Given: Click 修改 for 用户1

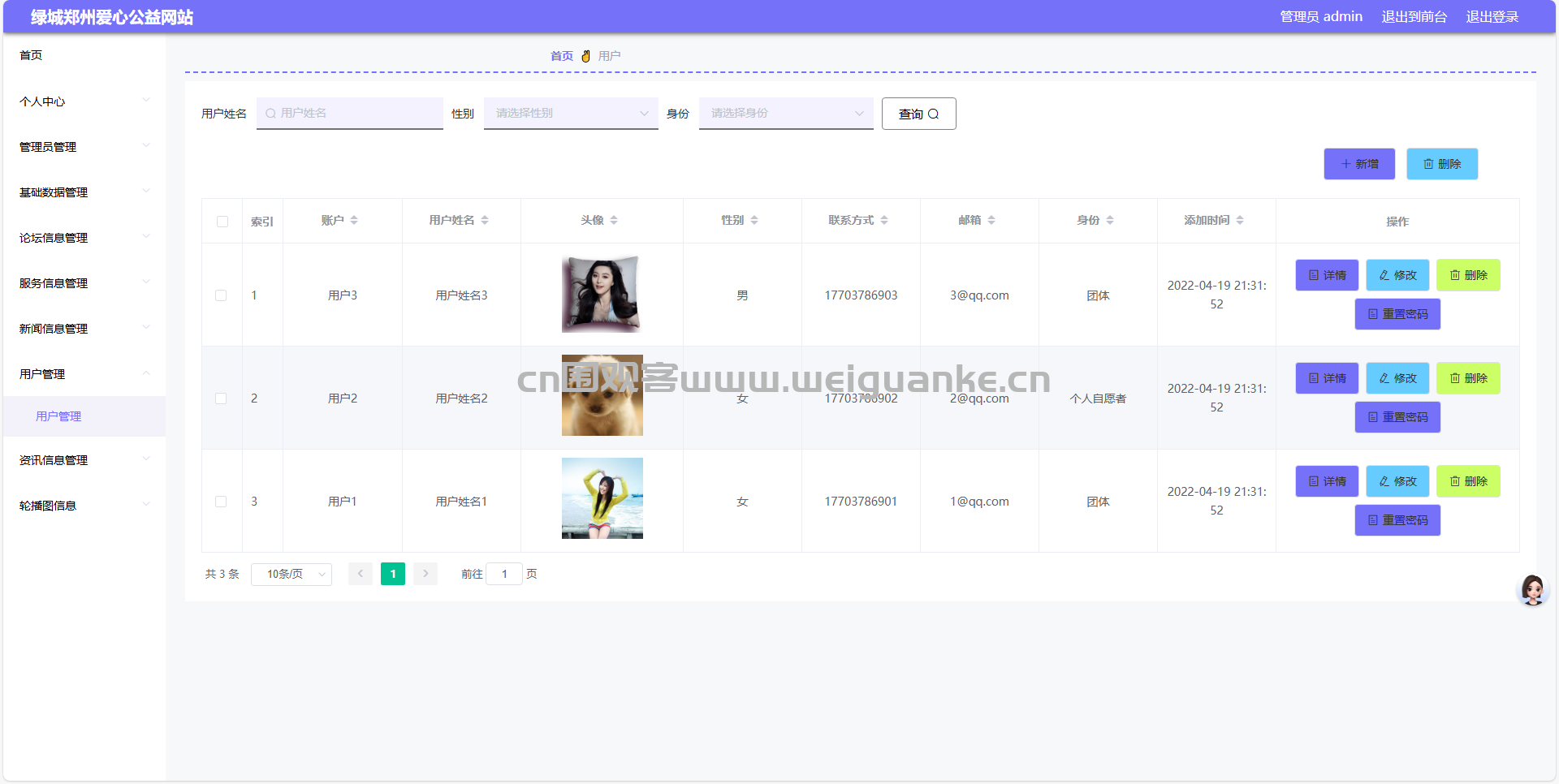Looking at the screenshot, I should click(x=1397, y=481).
